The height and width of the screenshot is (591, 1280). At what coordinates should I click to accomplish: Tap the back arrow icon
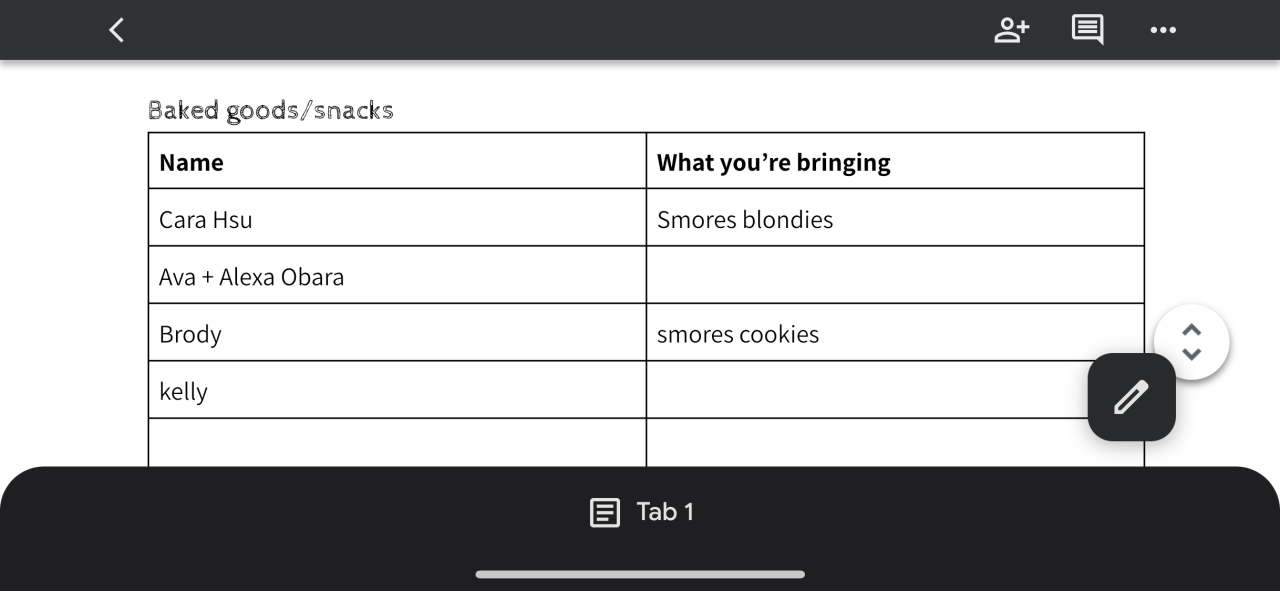[117, 30]
